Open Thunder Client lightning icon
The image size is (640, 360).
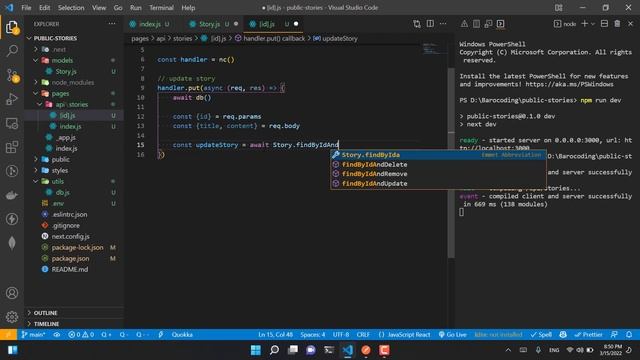click(x=12, y=219)
